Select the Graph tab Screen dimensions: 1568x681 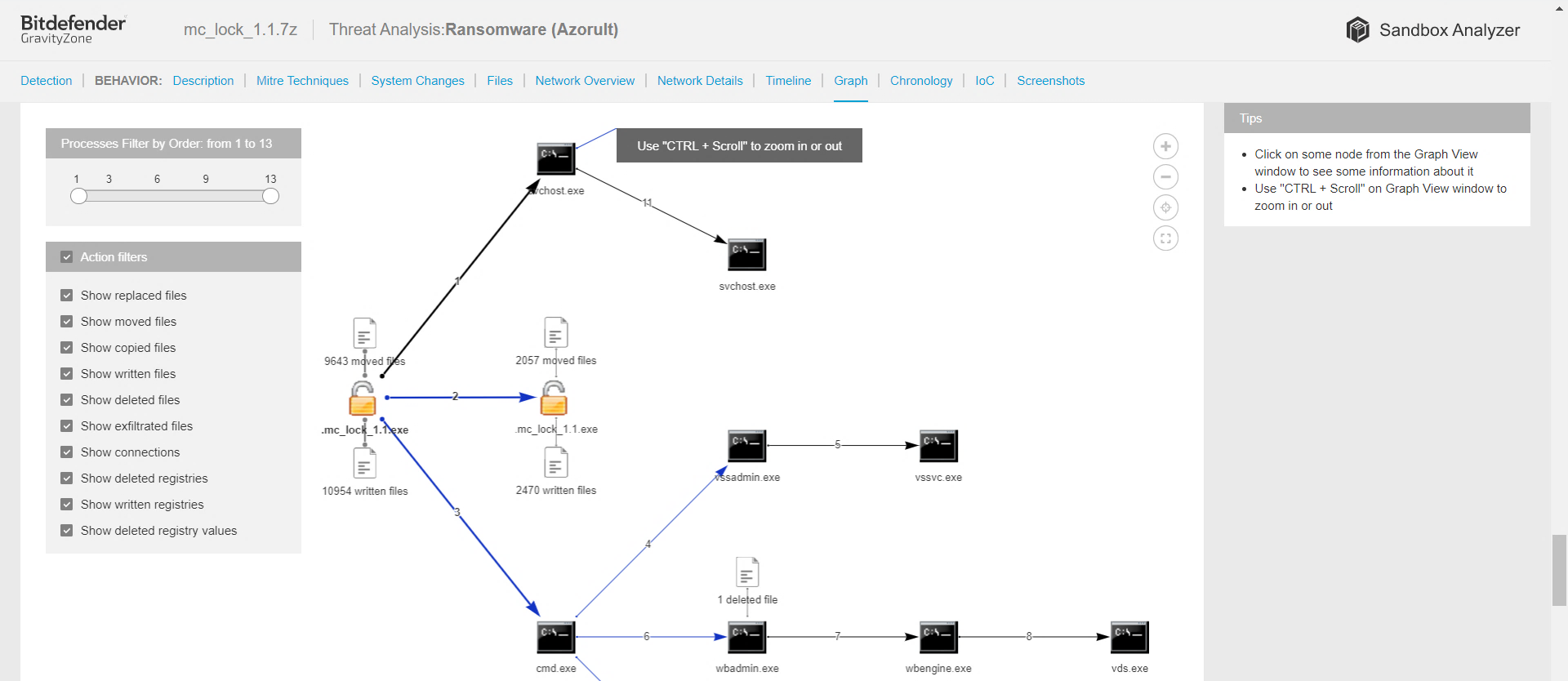tap(851, 81)
